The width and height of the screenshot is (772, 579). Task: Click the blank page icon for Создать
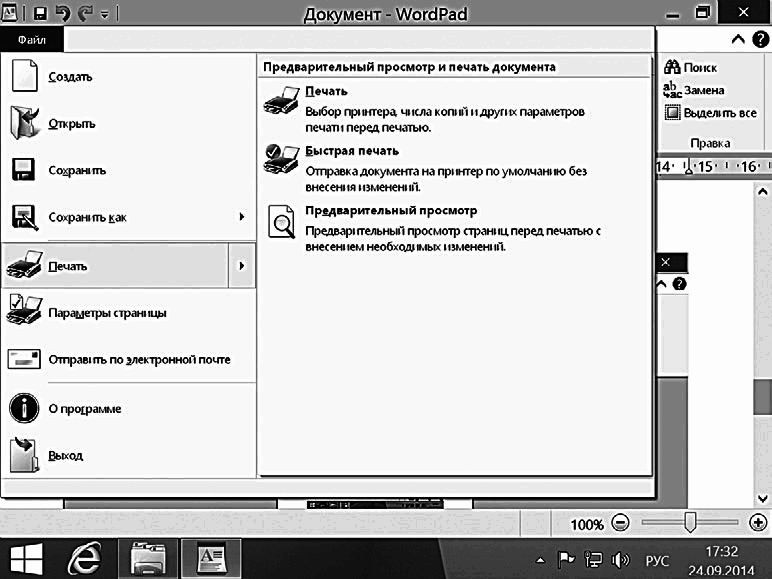(x=24, y=76)
